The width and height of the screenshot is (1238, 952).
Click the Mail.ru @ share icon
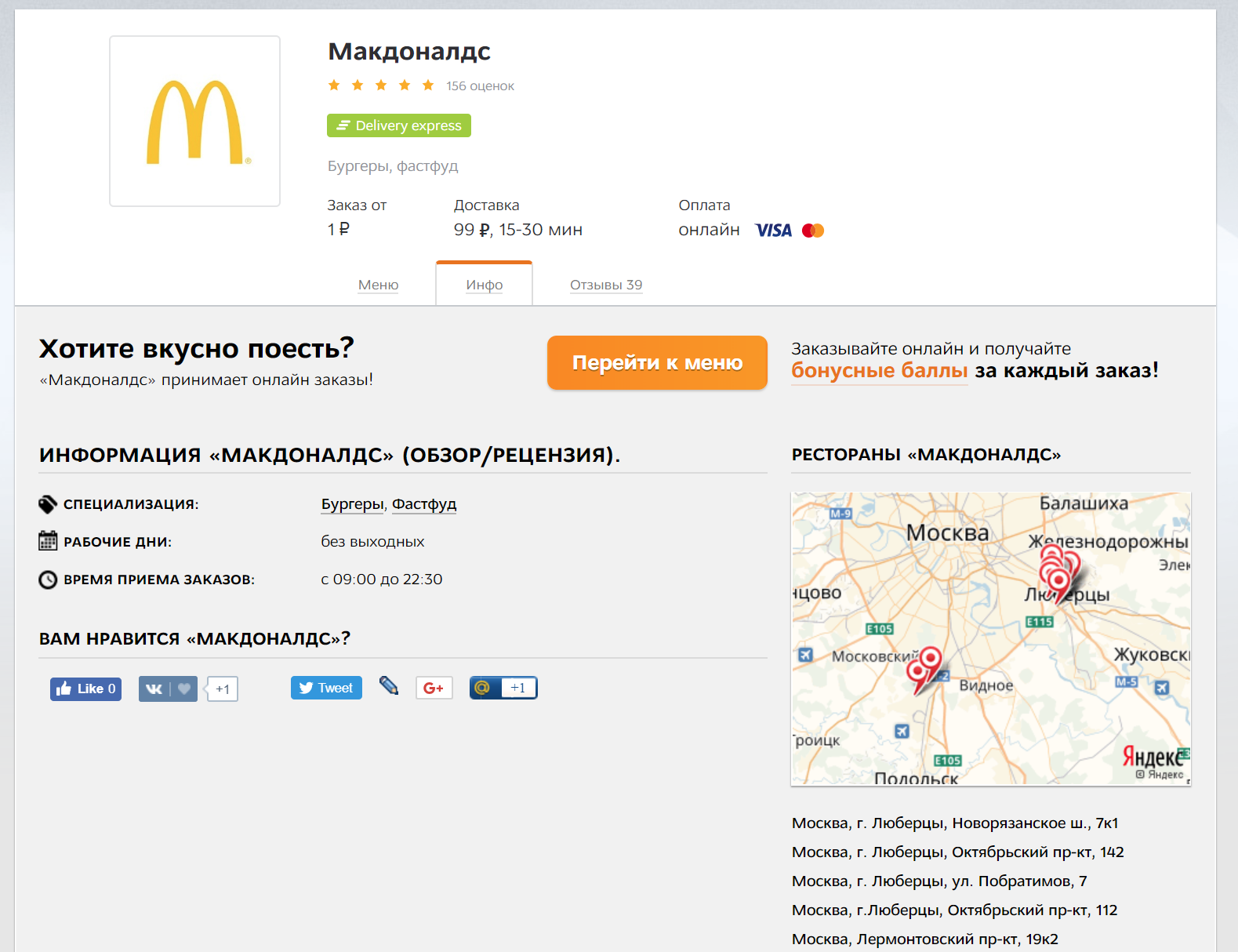click(483, 688)
